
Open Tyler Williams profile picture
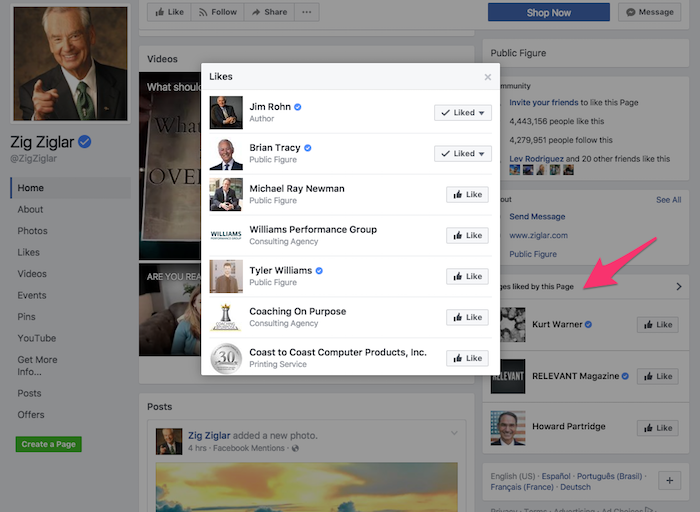click(x=226, y=276)
